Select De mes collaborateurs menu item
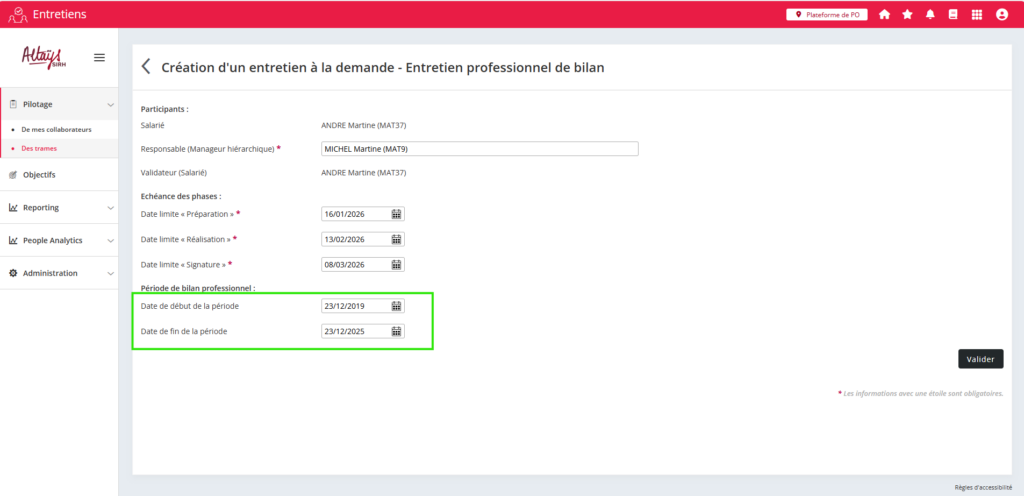The width and height of the screenshot is (1024, 496). (56, 130)
